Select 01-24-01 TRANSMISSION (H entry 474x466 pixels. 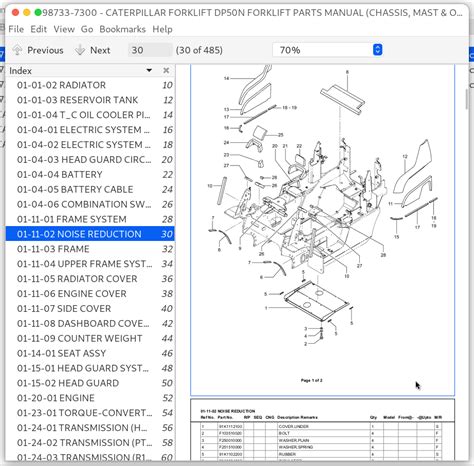tap(90, 428)
